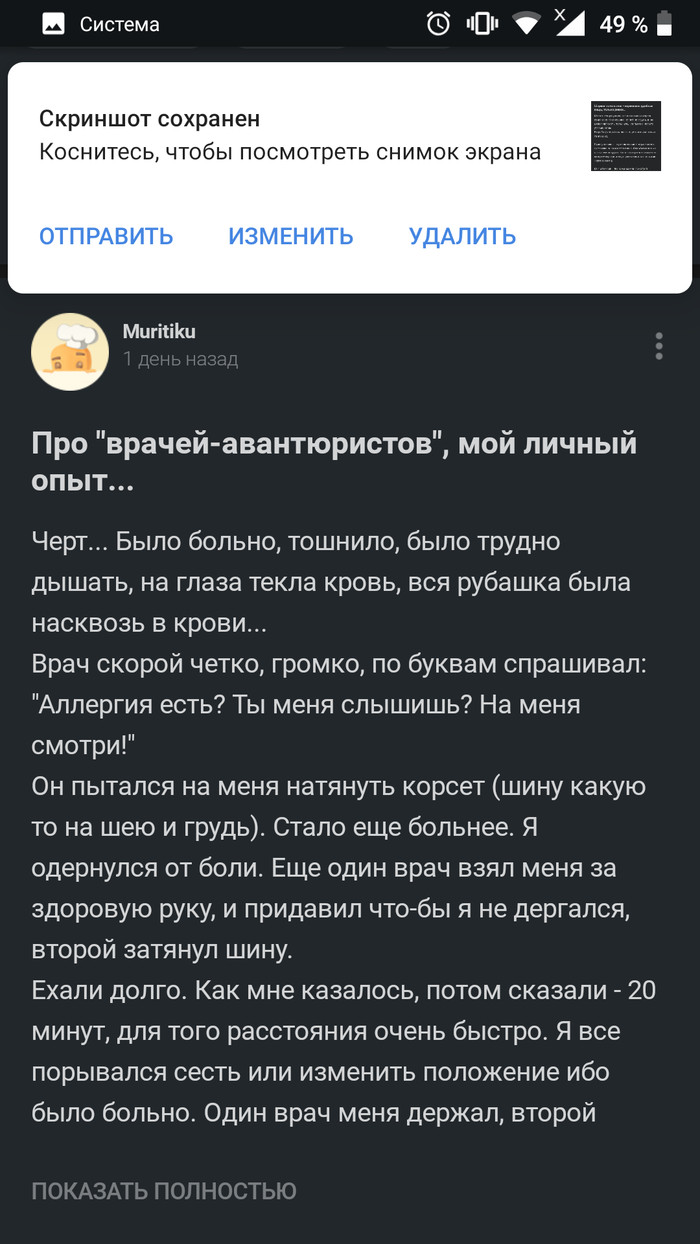Tap ОТПРАВИТЬ to share the screenshot

pos(106,236)
